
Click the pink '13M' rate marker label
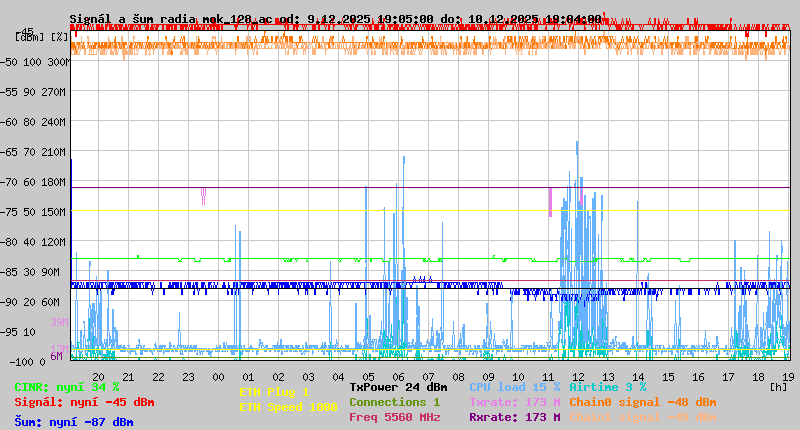pyautogui.click(x=59, y=349)
